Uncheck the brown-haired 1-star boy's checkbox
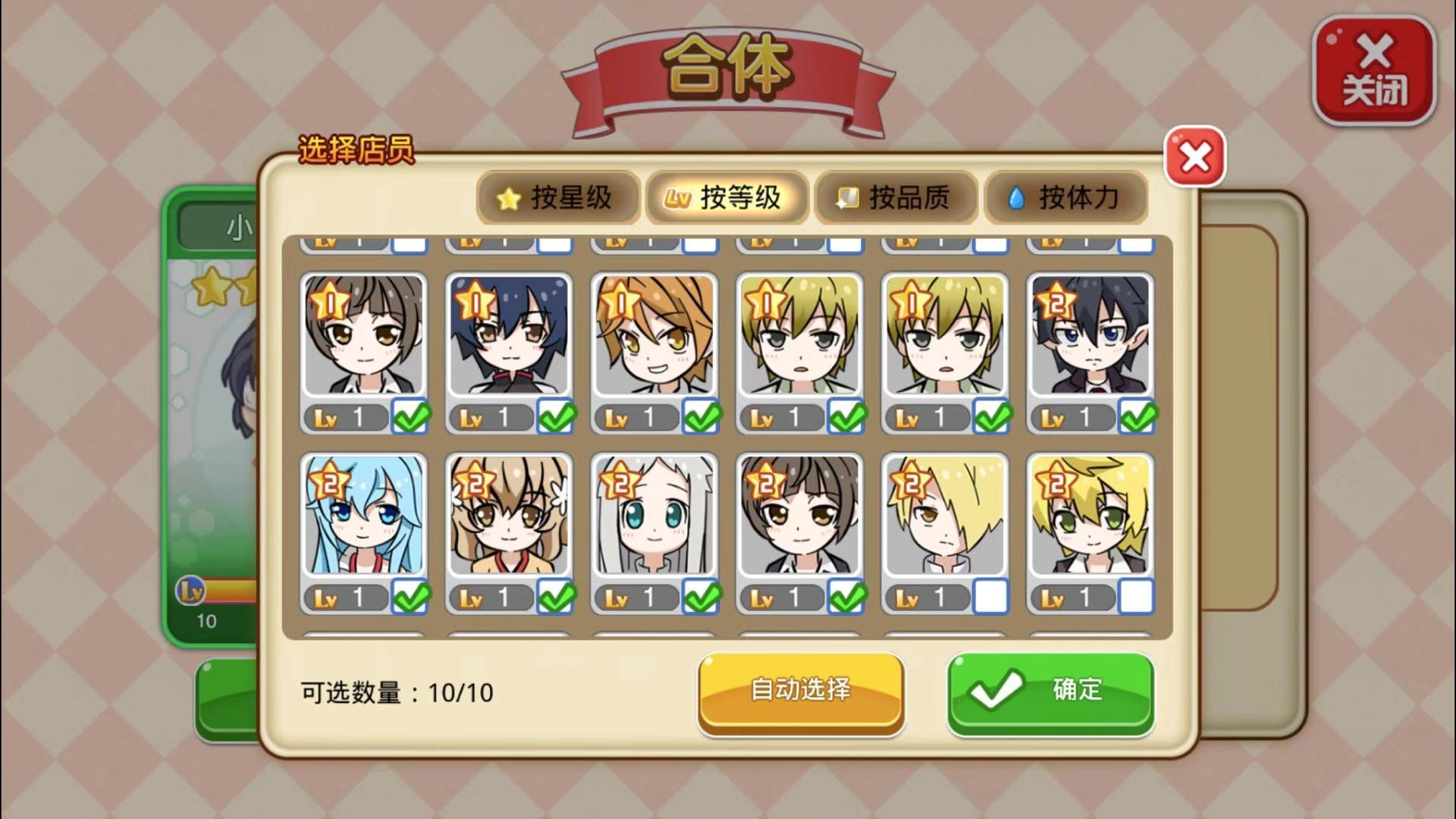Image resolution: width=1456 pixels, height=819 pixels. pos(410,416)
